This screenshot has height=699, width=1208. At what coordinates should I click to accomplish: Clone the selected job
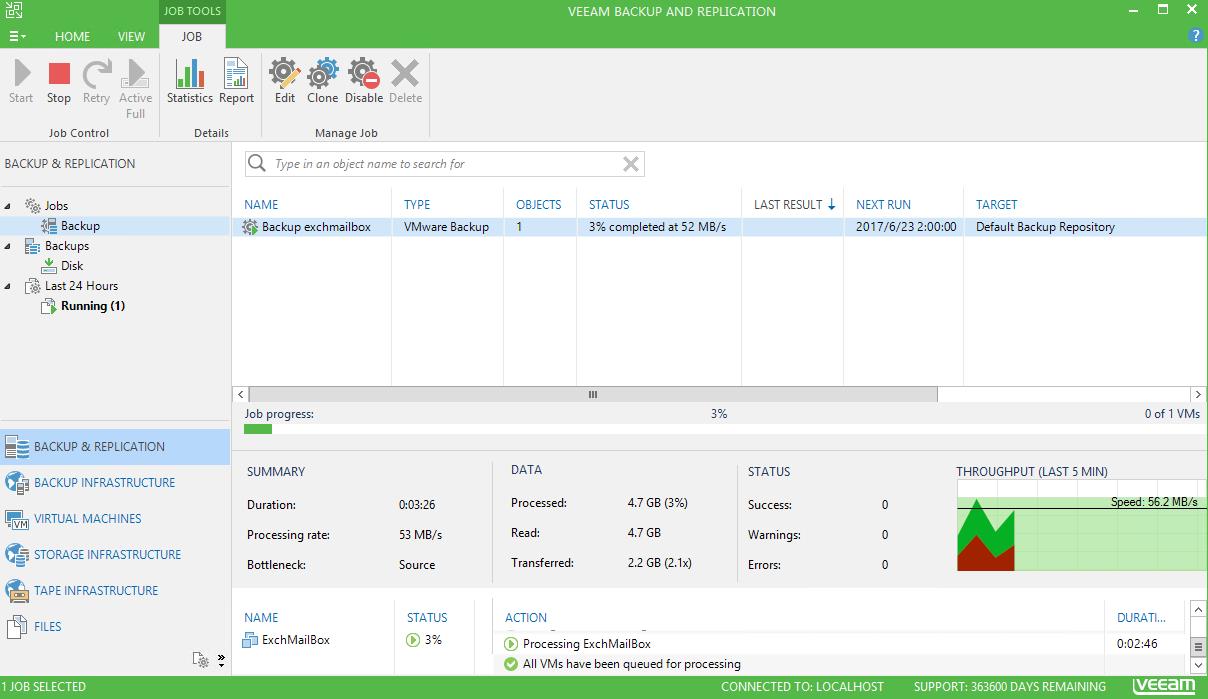tap(322, 81)
